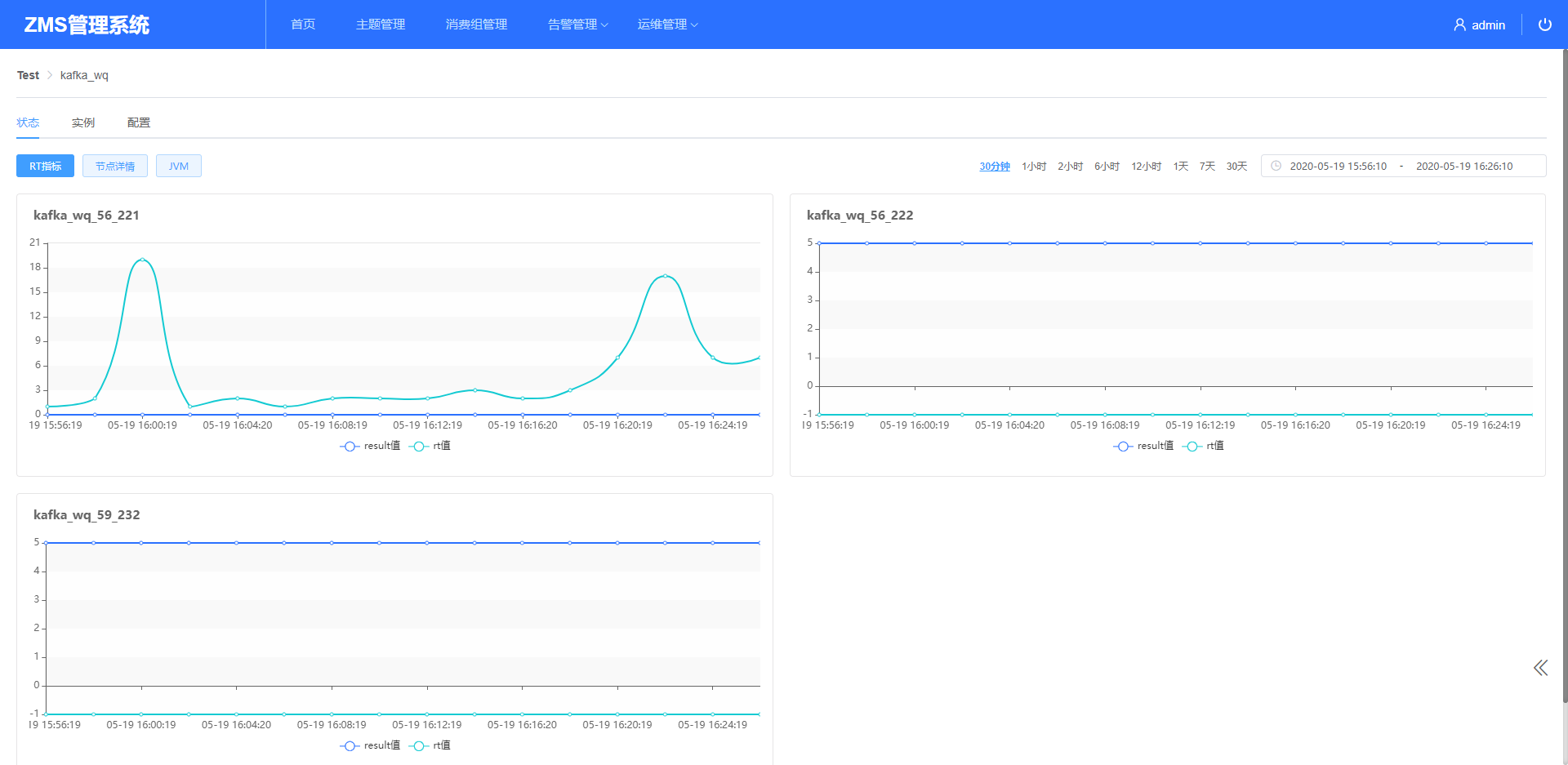This screenshot has width=1568, height=765.
Task: Click end date 2020-05-19 16:26:10 field
Action: coord(1464,166)
